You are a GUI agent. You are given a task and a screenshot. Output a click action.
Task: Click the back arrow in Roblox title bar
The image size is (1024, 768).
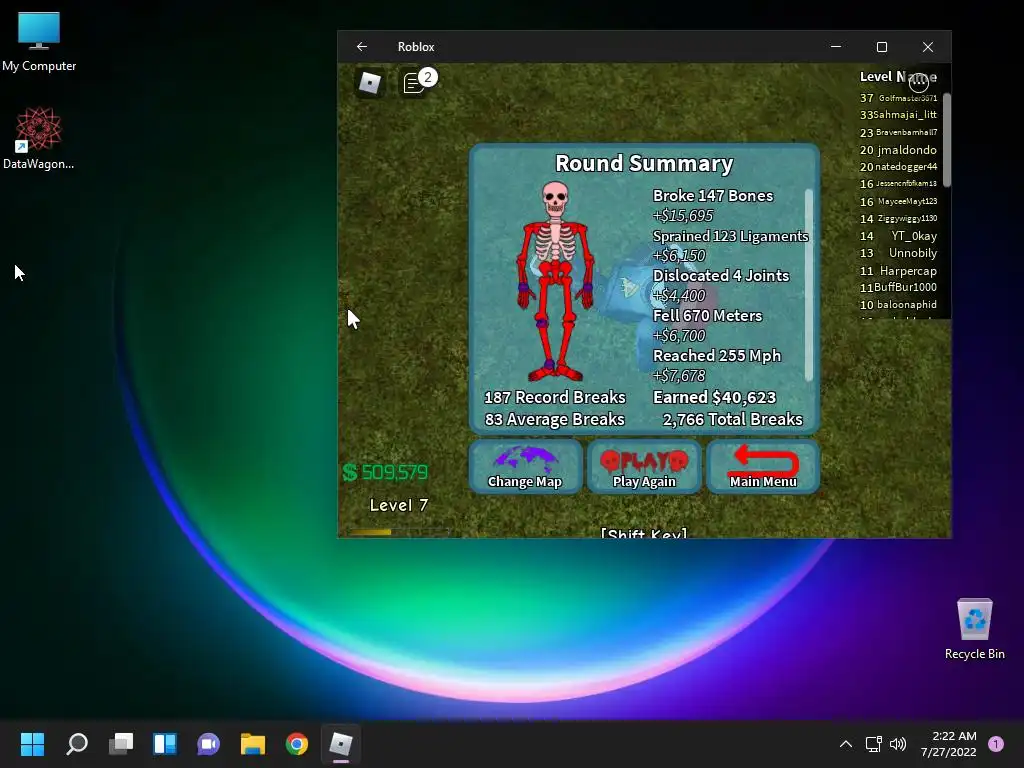tap(362, 46)
